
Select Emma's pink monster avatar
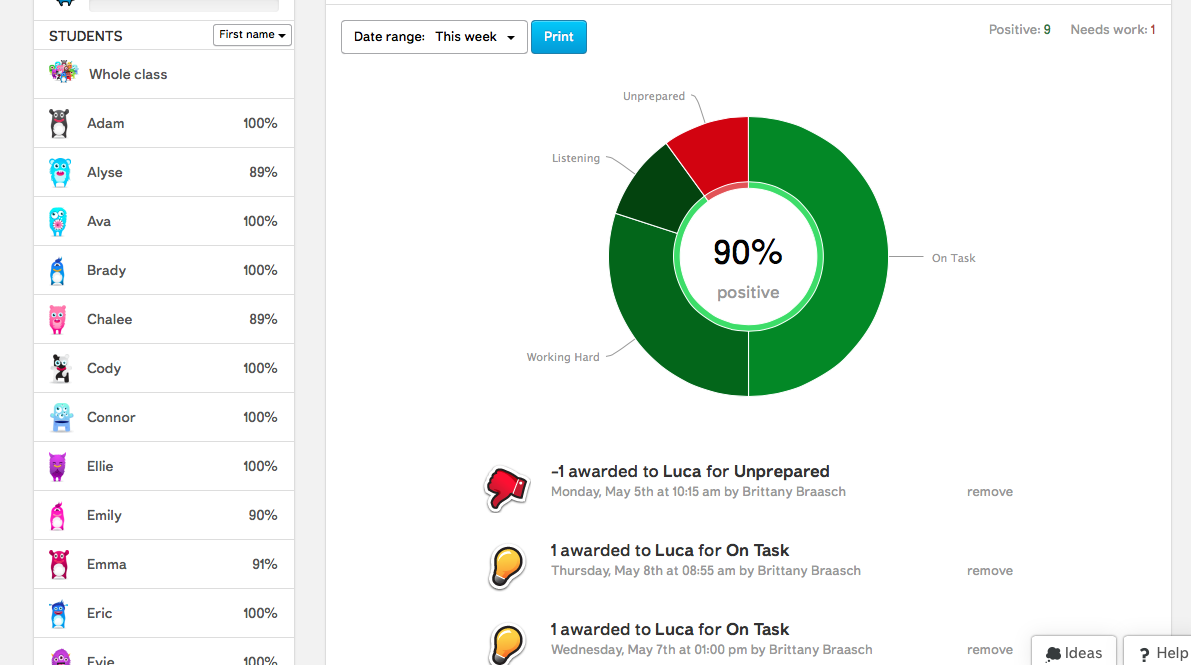tap(59, 563)
